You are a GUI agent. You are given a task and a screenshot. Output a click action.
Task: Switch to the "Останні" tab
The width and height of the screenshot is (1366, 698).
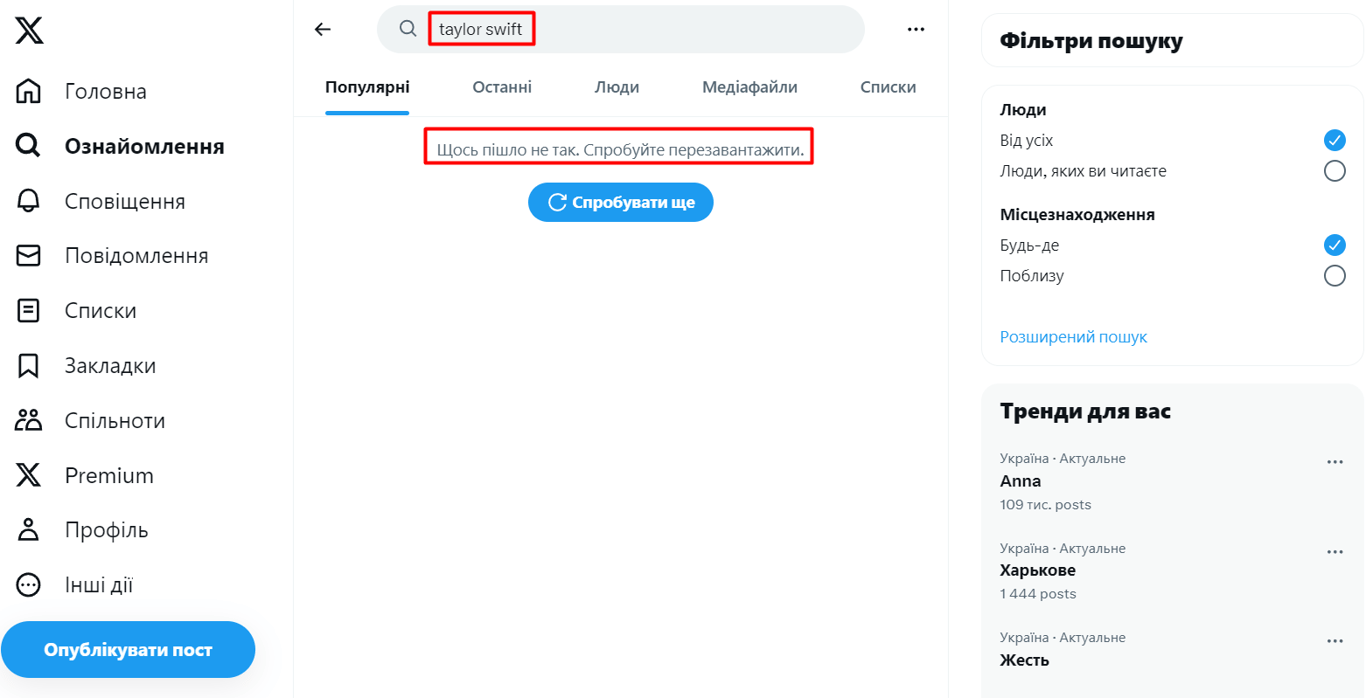coord(502,87)
